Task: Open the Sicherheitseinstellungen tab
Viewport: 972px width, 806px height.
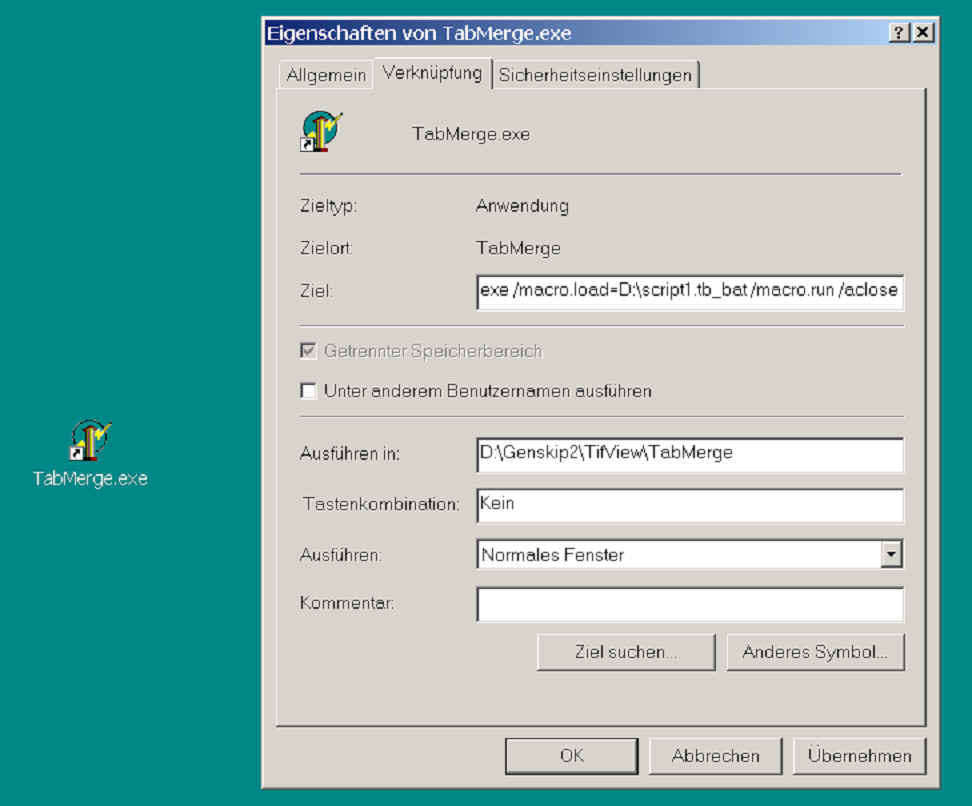Action: [x=595, y=75]
